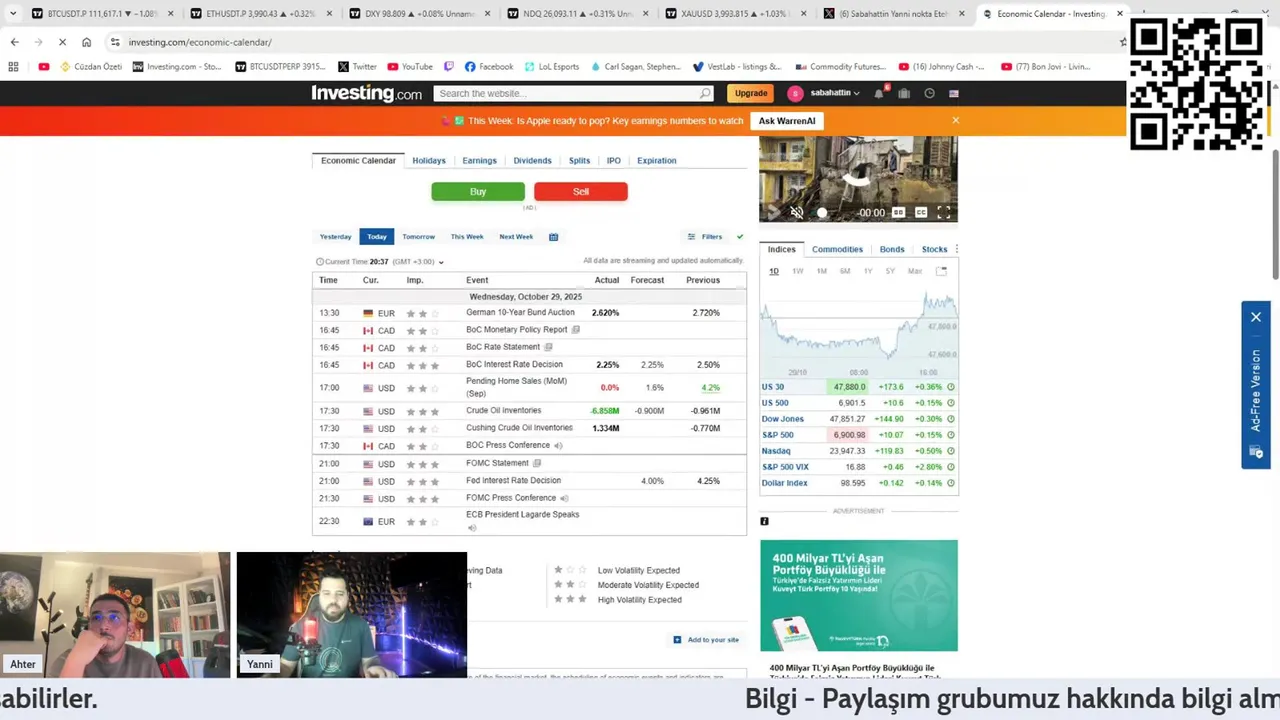Open the IPO tab
This screenshot has width=1280, height=720.
click(613, 160)
